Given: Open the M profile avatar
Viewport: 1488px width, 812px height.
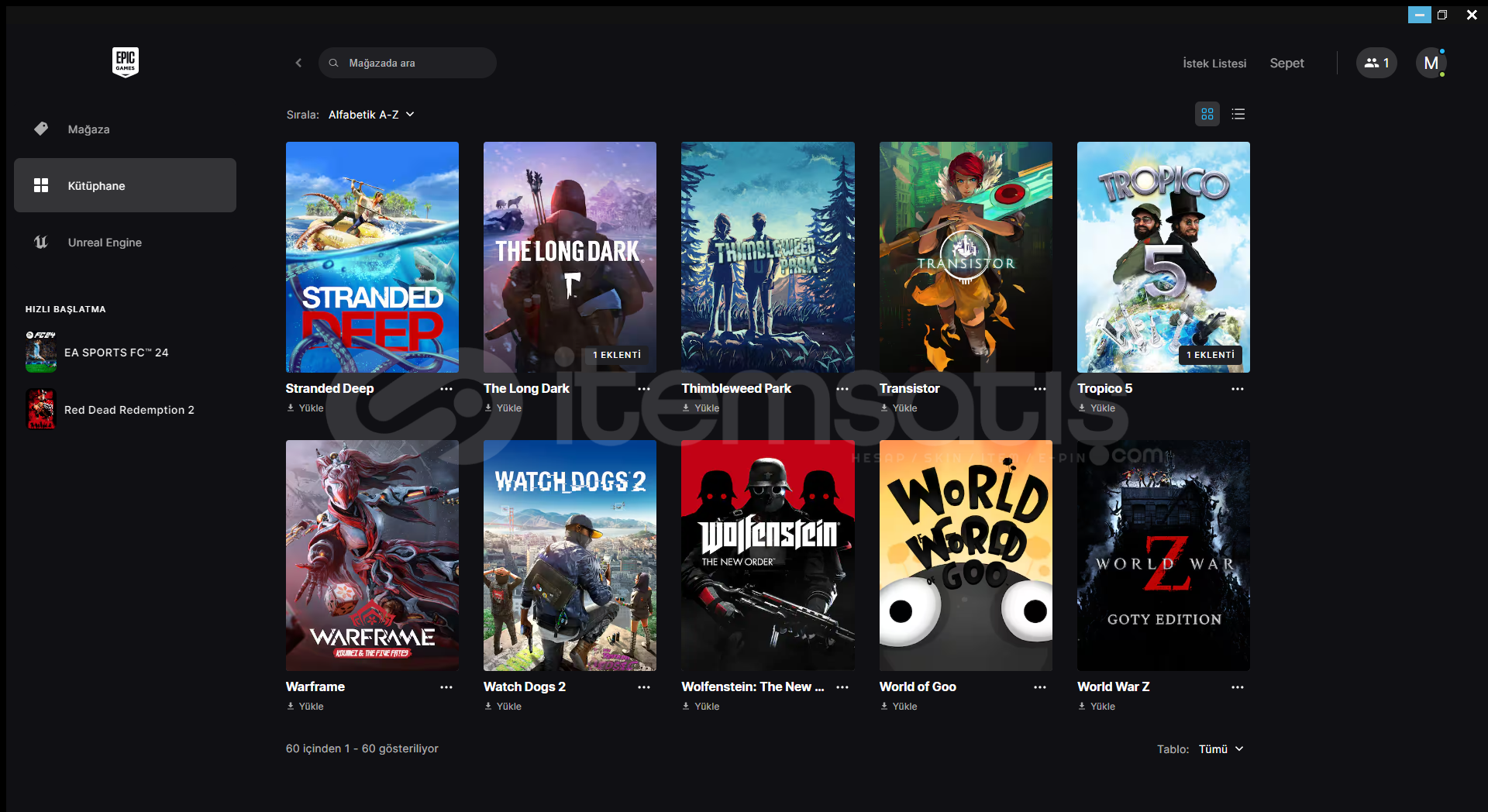Looking at the screenshot, I should pos(1431,63).
